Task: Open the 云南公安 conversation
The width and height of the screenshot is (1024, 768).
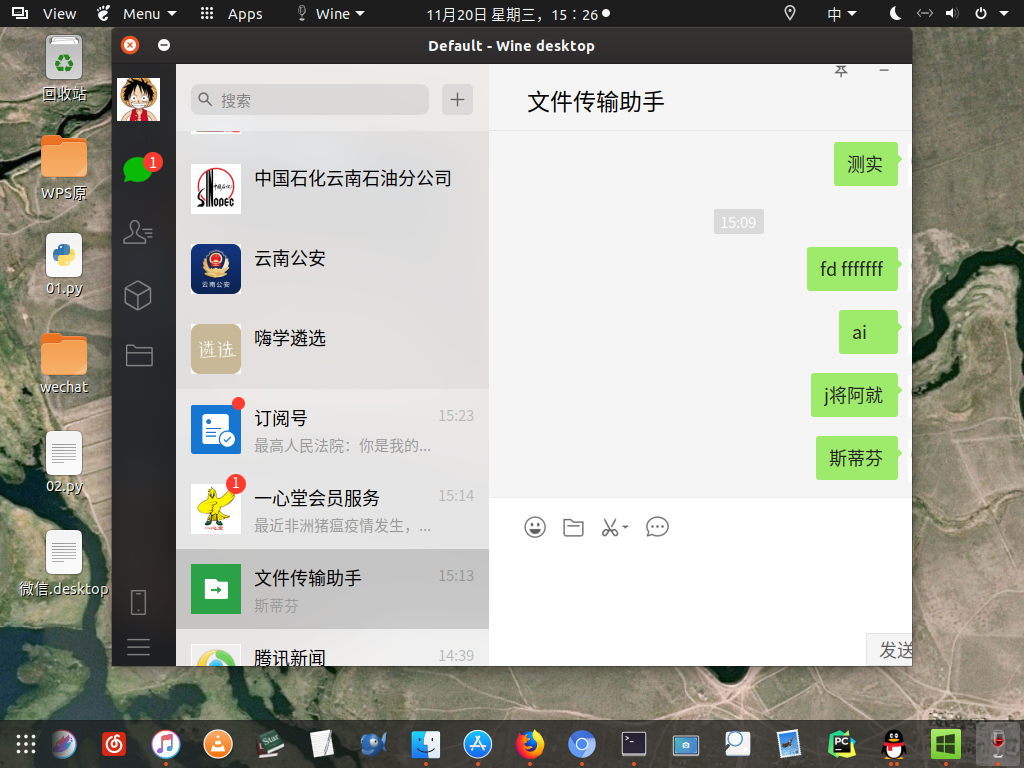Action: pos(332,268)
